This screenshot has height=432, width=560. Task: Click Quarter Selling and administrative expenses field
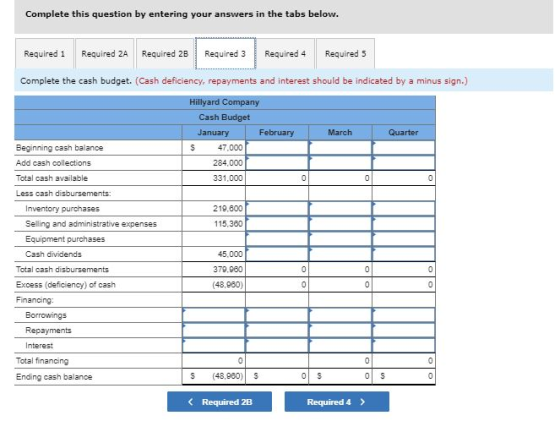pos(404,224)
